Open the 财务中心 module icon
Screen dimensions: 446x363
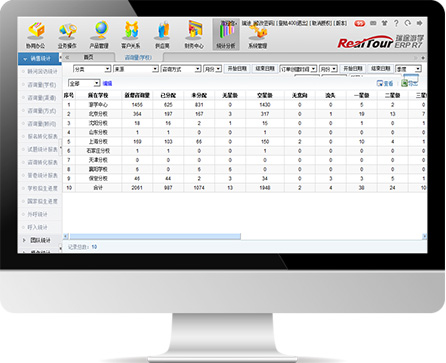click(x=194, y=35)
